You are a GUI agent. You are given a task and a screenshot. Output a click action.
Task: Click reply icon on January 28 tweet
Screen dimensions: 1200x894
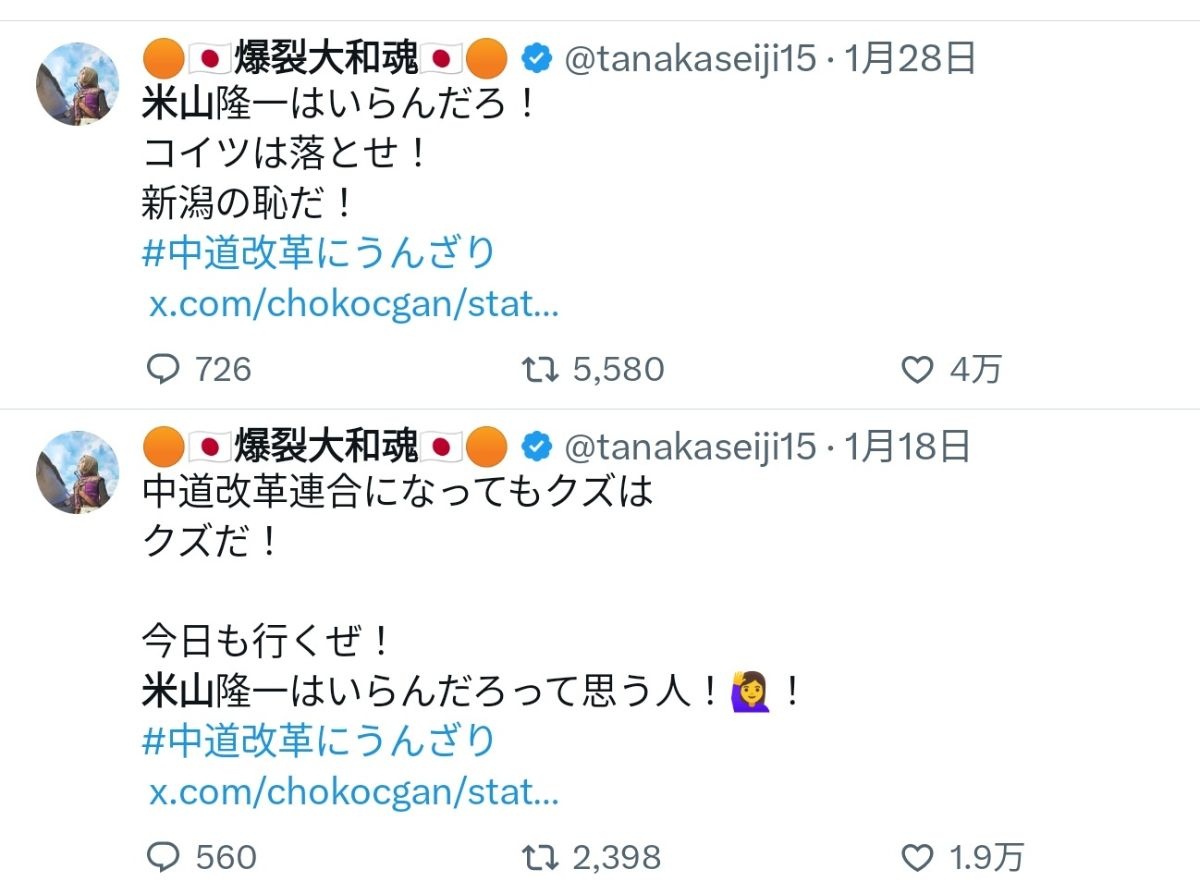[x=163, y=370]
